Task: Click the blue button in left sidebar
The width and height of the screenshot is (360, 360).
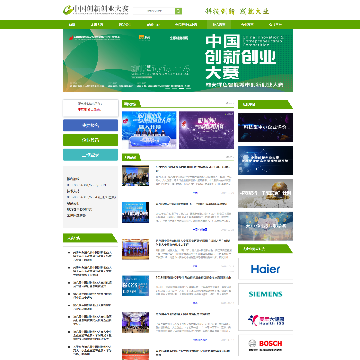Action: (90, 125)
